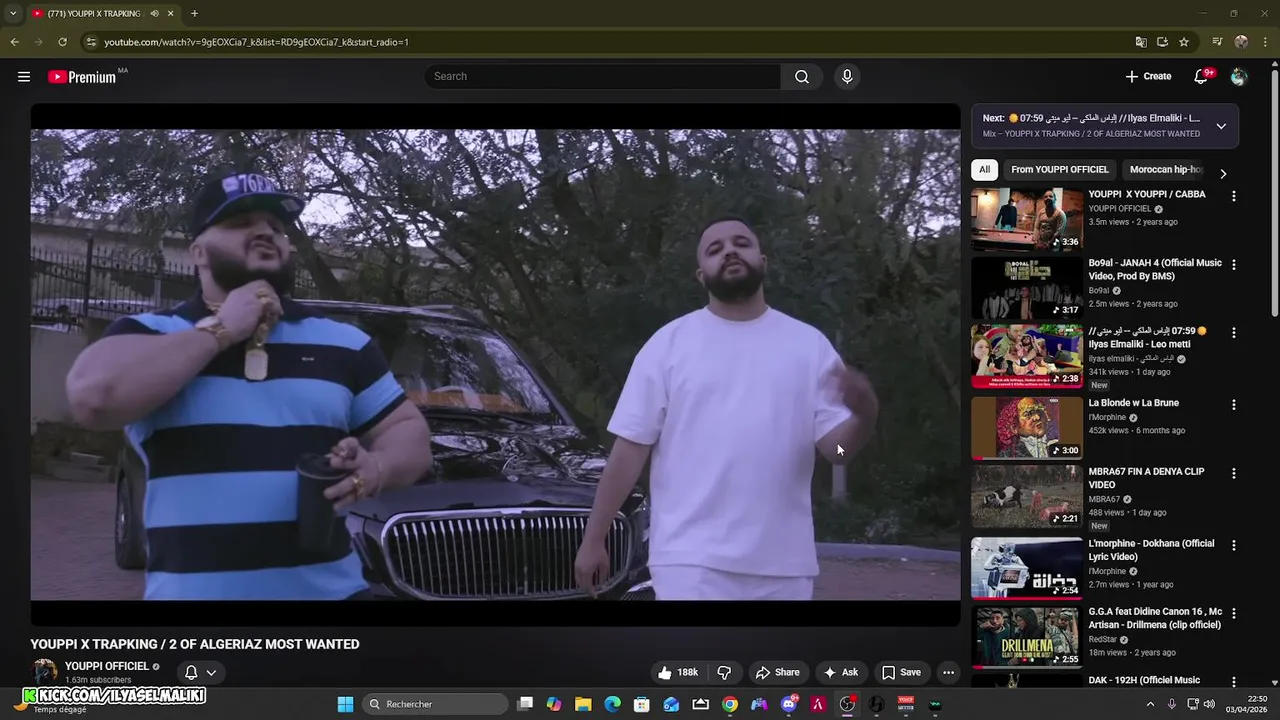Select the From YOUPPI OFFICIEL chip
The width and height of the screenshot is (1280, 720).
pos(1059,169)
